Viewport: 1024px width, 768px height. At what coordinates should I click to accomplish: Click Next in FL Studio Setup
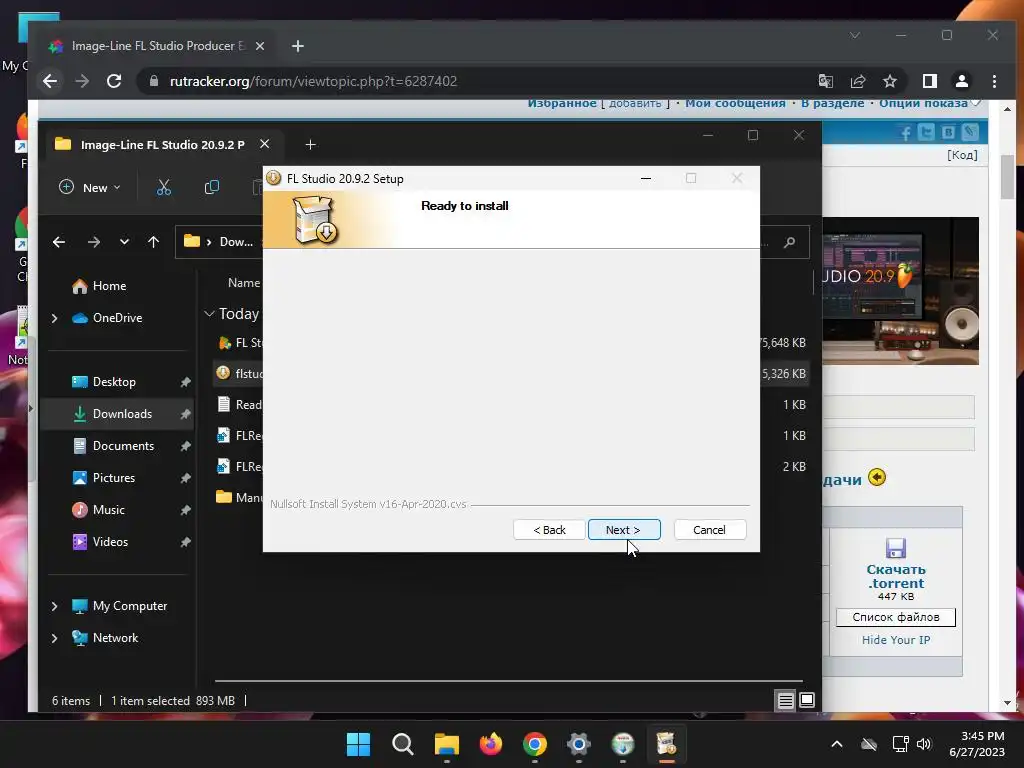click(624, 530)
